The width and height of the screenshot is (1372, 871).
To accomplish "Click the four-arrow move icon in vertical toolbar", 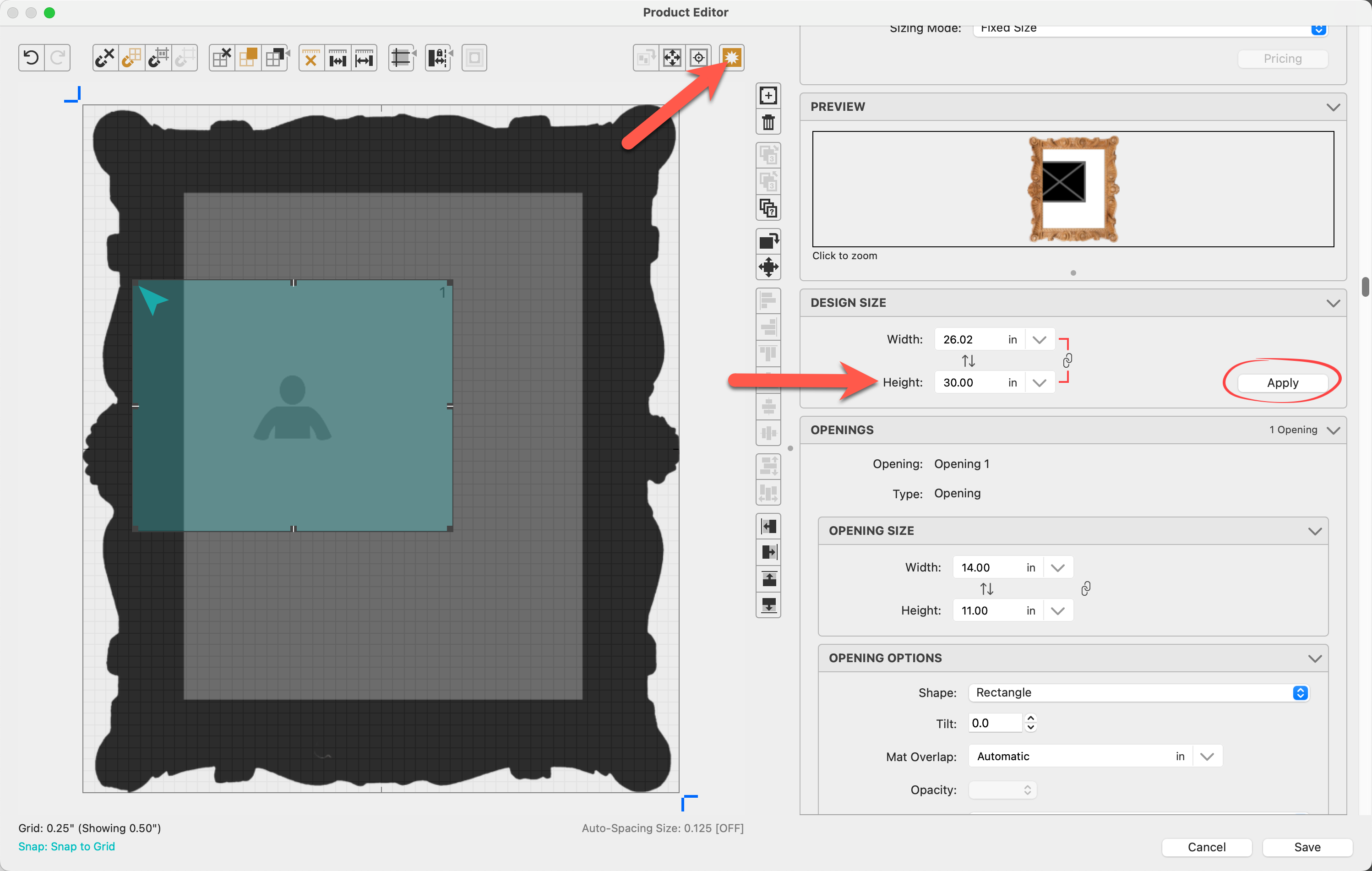I will pos(768,267).
